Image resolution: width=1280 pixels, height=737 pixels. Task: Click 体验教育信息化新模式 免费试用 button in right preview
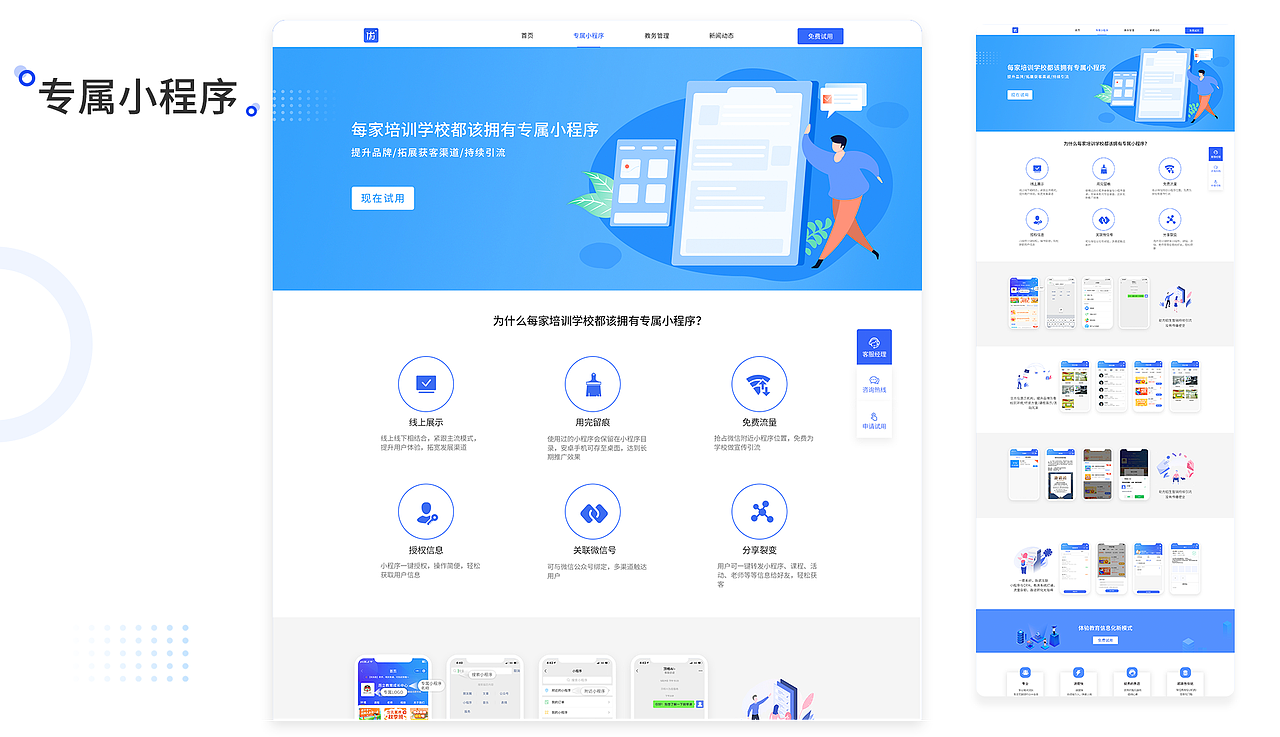pos(1105,640)
